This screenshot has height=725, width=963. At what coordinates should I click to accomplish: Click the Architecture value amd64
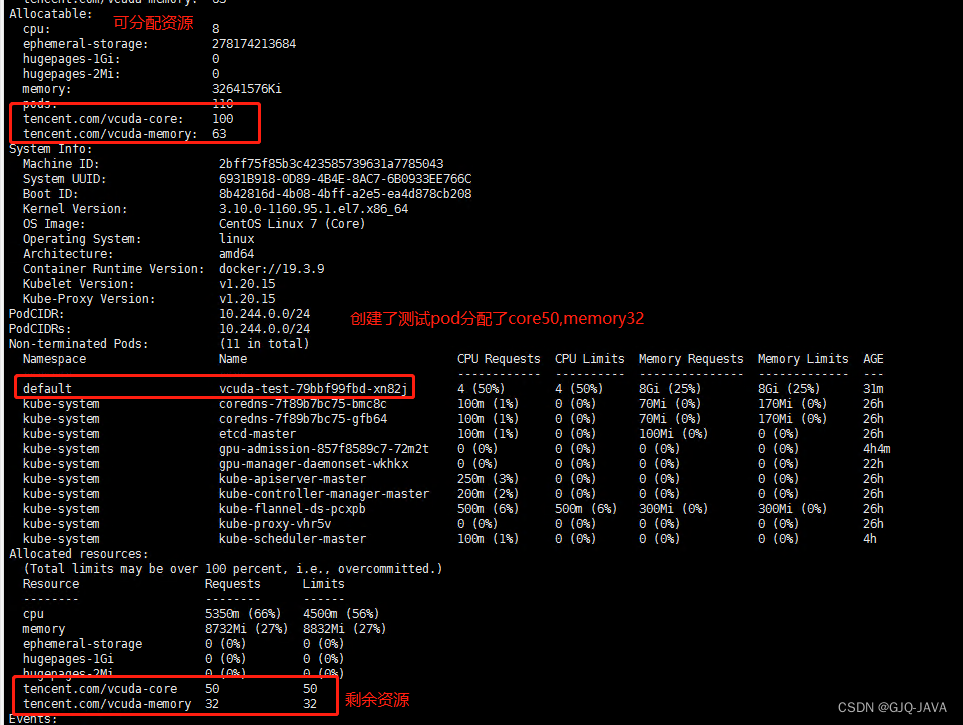(x=236, y=253)
